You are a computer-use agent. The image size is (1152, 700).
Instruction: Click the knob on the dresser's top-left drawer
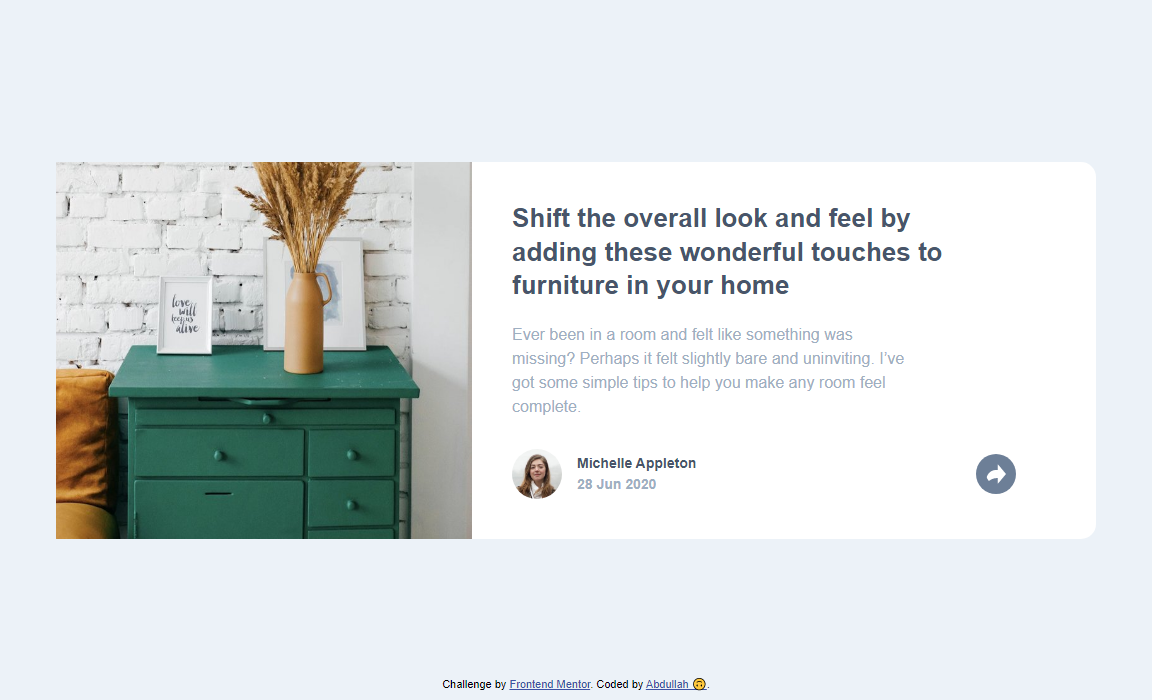point(219,456)
